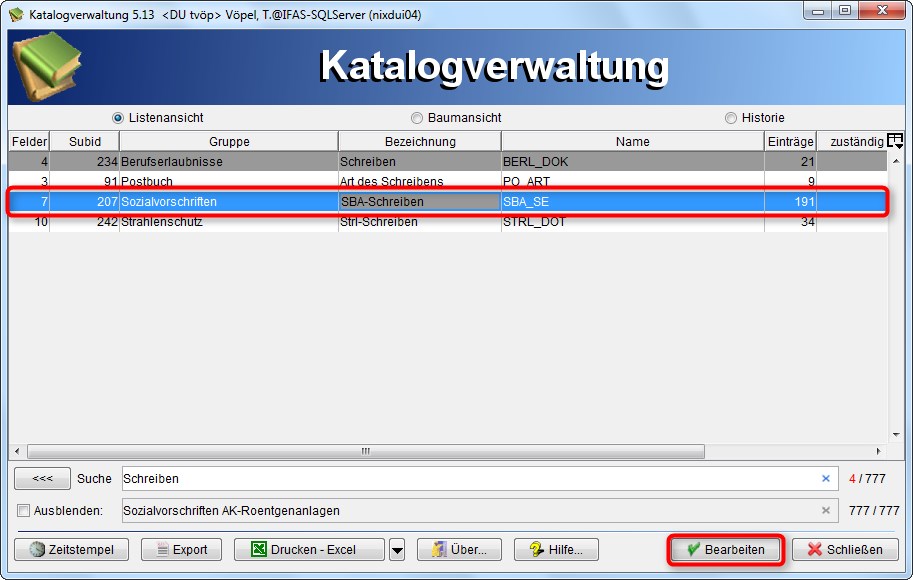Click the horizontal scrollbar thumb
The image size is (913, 580).
(x=366, y=451)
